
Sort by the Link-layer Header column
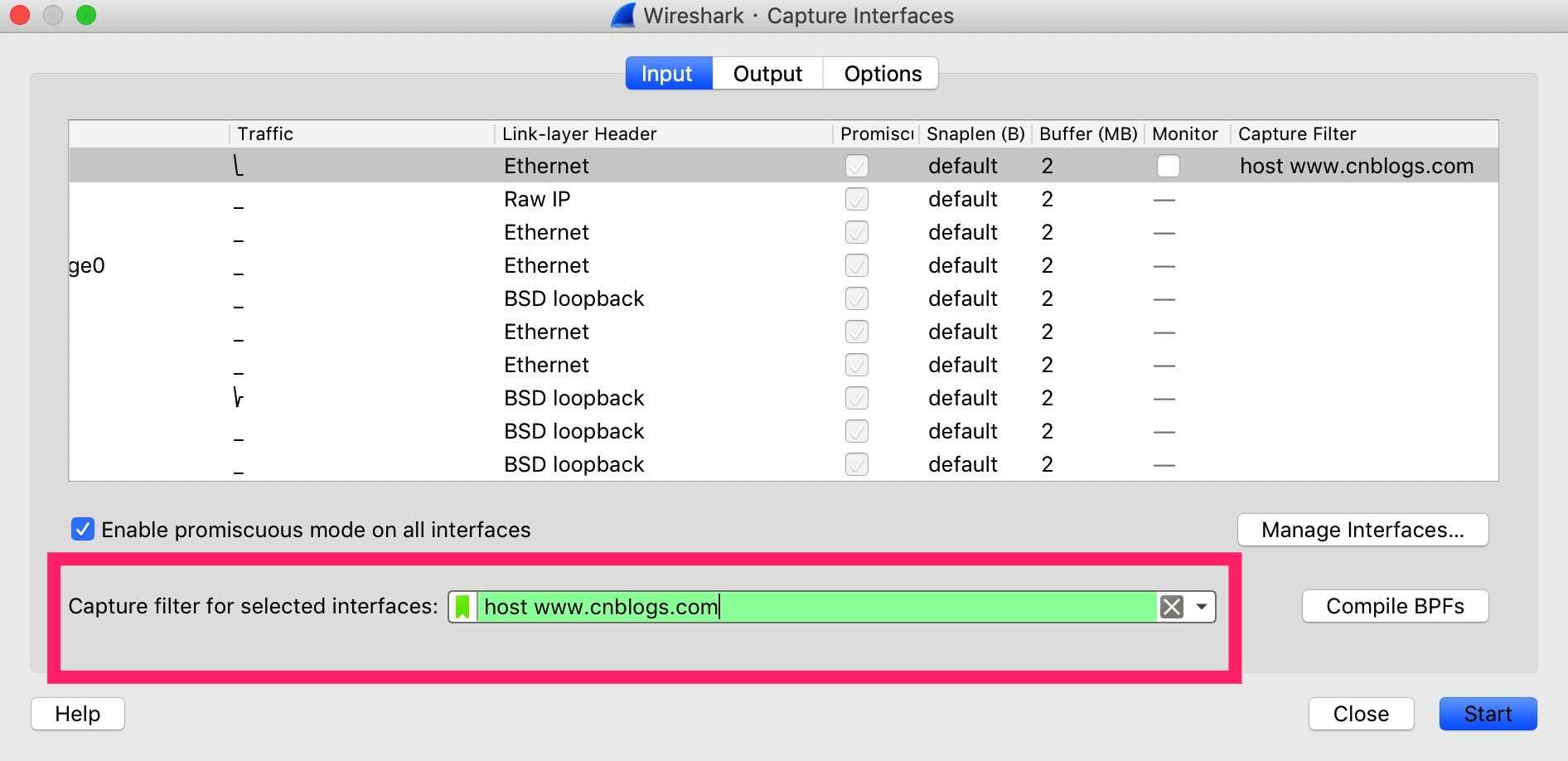tap(664, 133)
